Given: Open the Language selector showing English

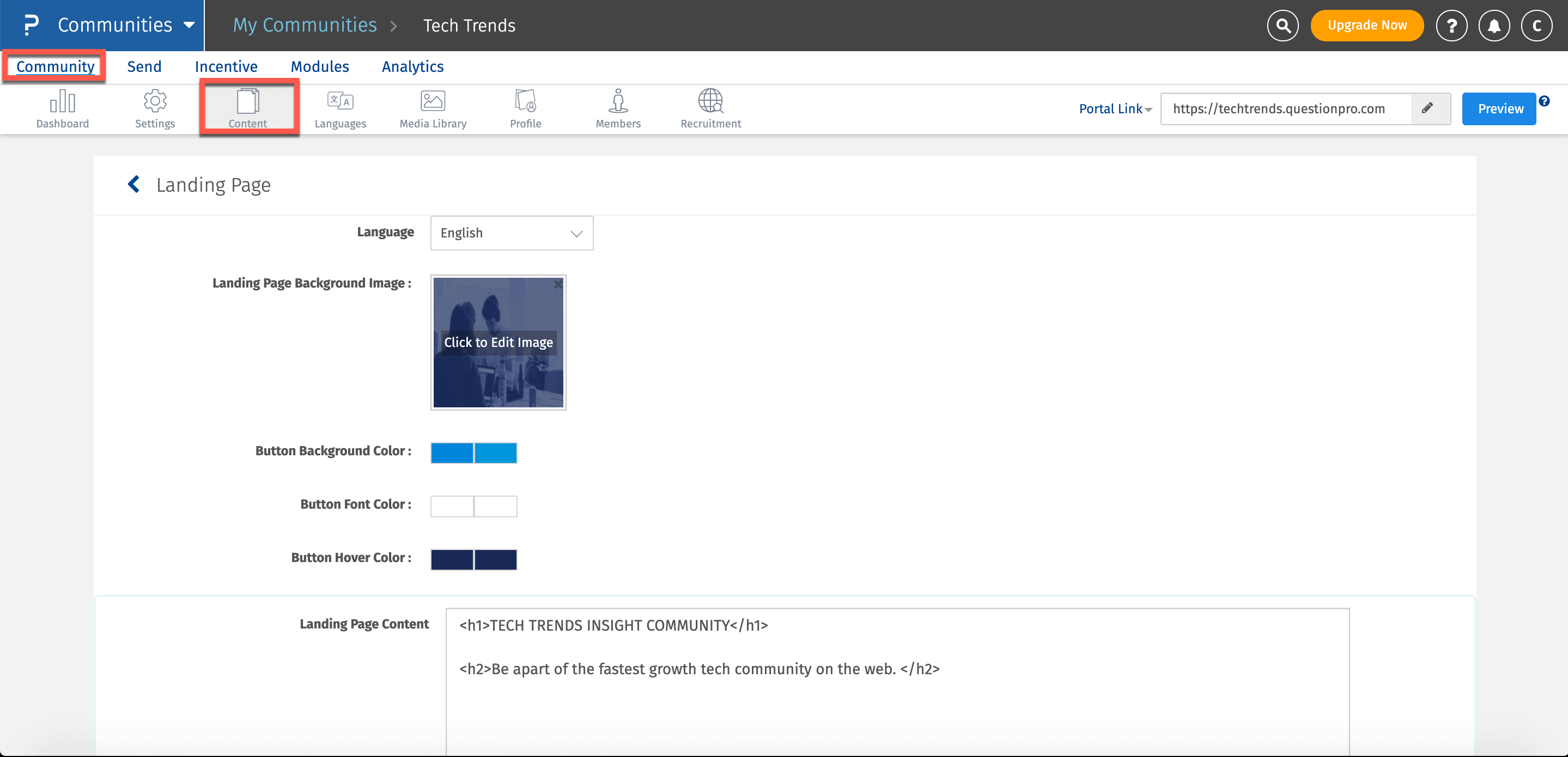Looking at the screenshot, I should 511,233.
